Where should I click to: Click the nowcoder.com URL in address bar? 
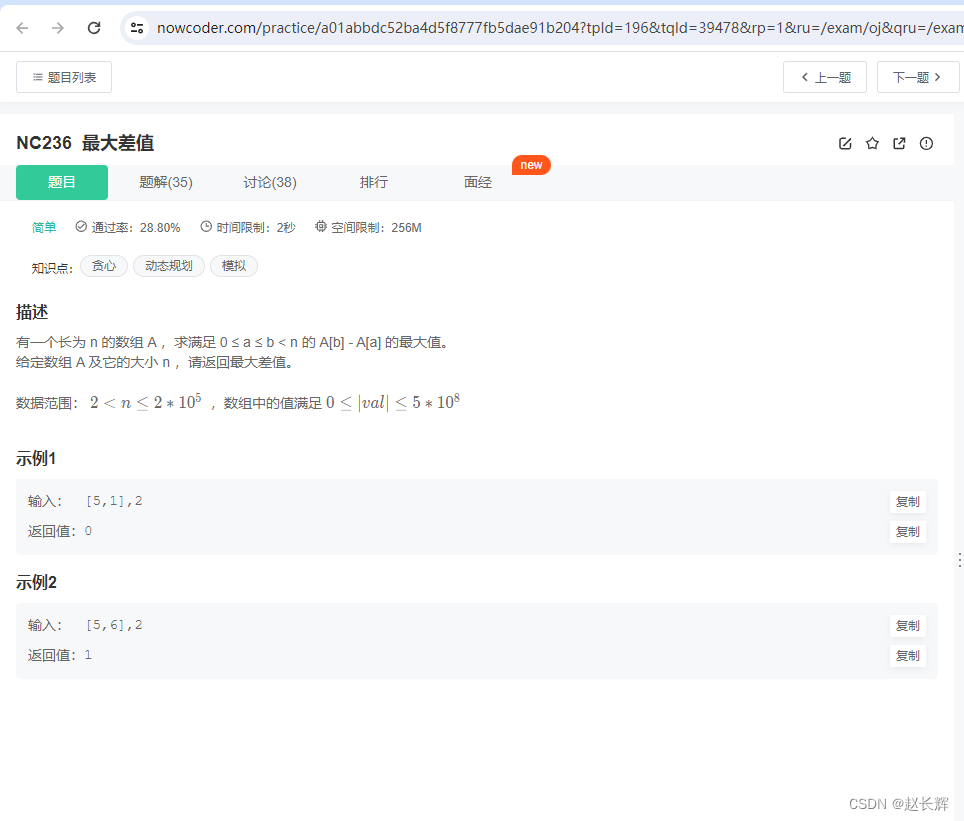pos(559,28)
